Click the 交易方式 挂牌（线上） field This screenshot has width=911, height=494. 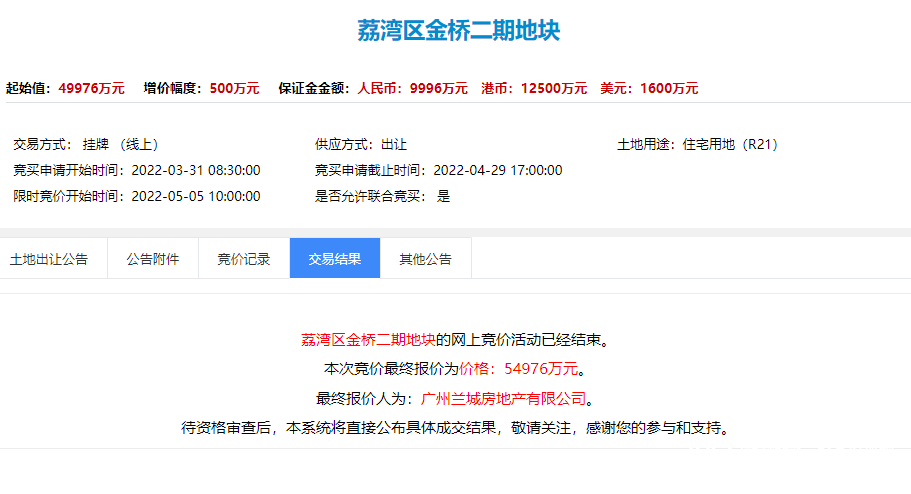point(120,144)
